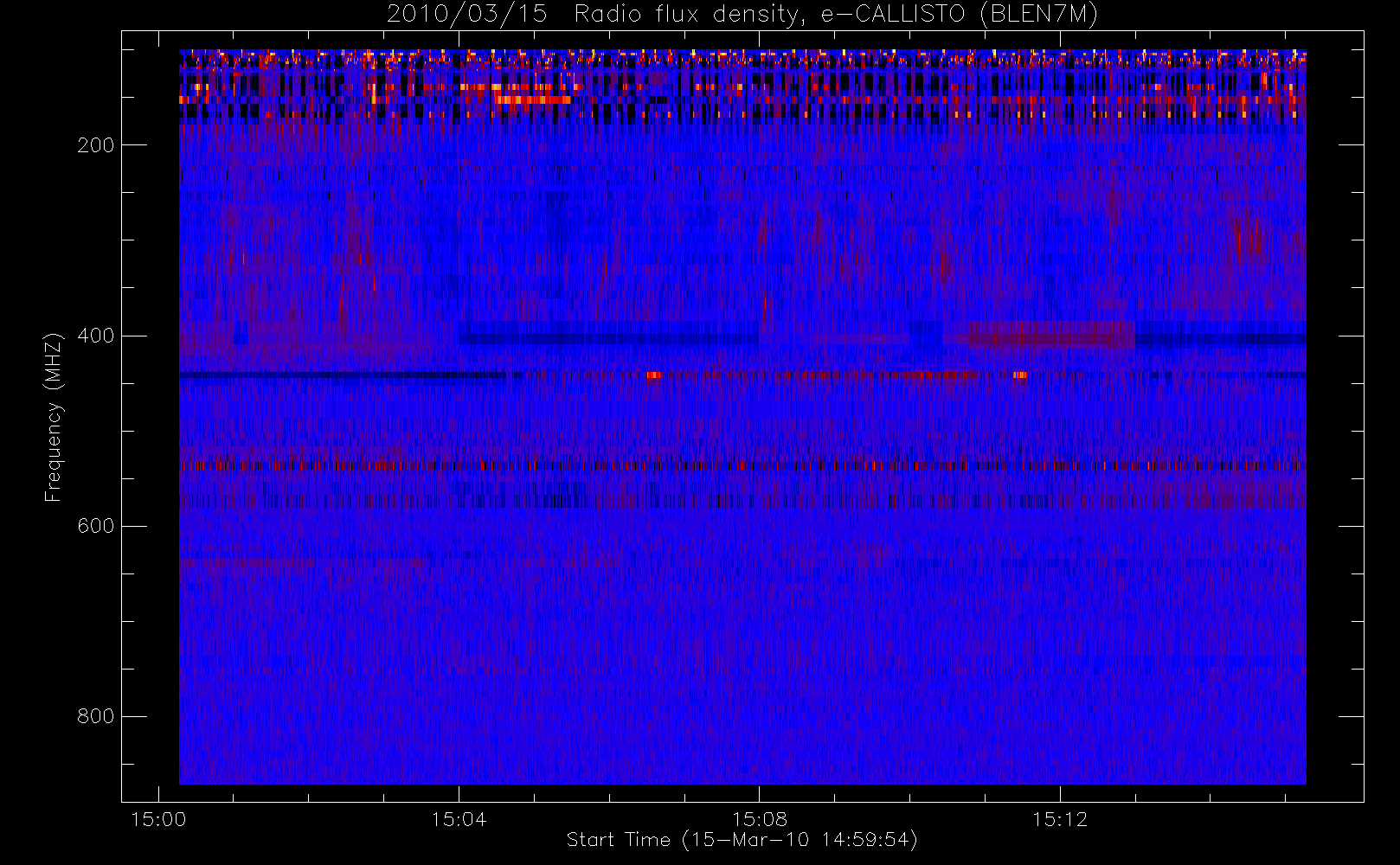Select the 'Frequency (MHZ)' y-axis label

tap(53, 417)
